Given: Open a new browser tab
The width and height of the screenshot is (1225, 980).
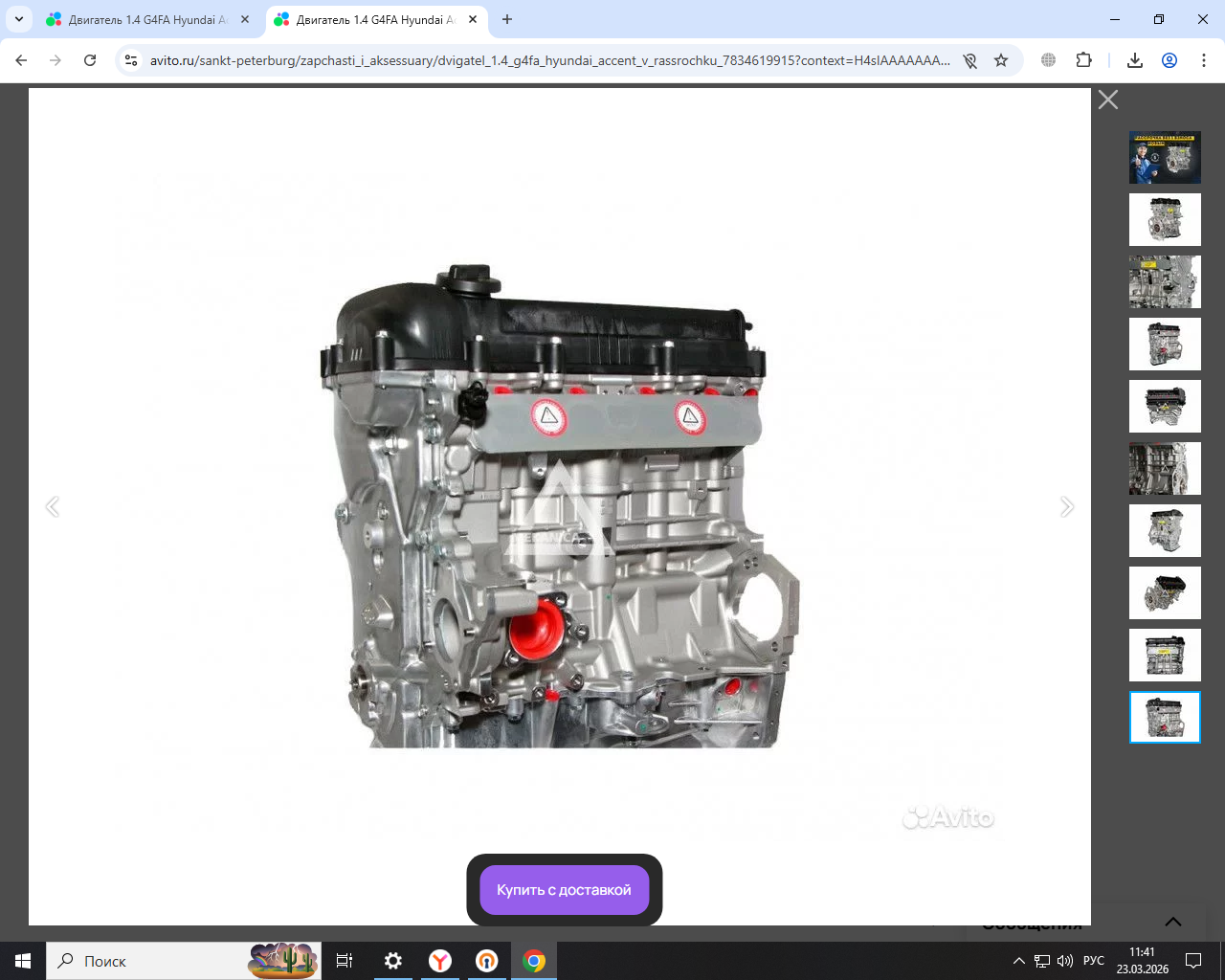Looking at the screenshot, I should pos(507,19).
